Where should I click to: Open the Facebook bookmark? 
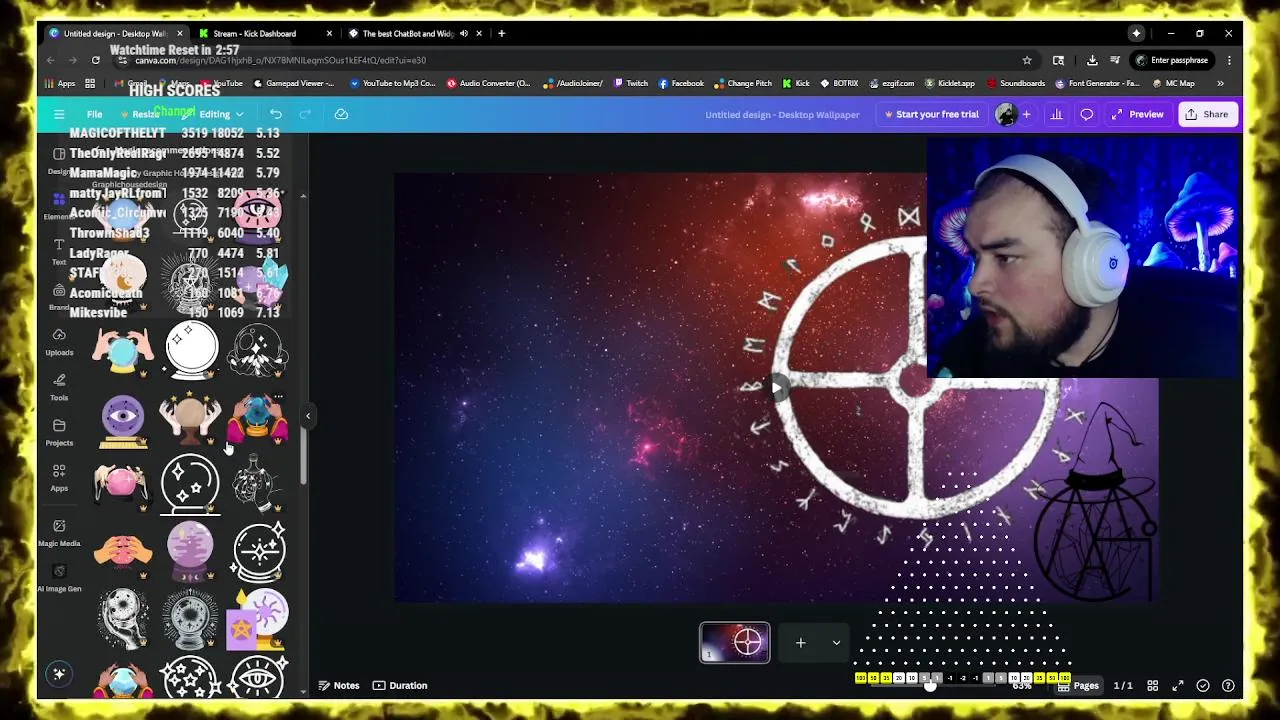(x=680, y=83)
